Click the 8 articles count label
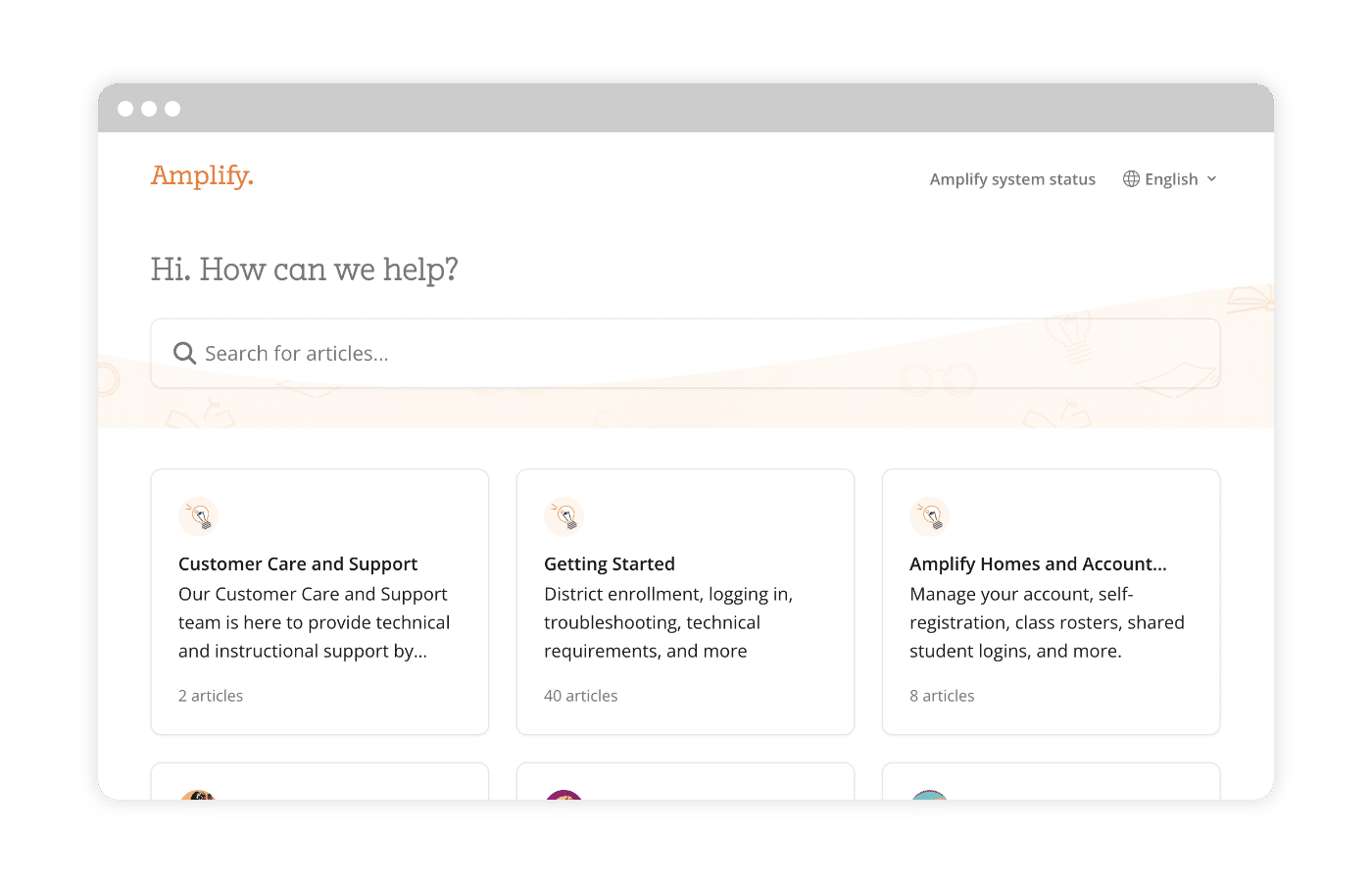Image resolution: width=1372 pixels, height=882 pixels. point(942,696)
